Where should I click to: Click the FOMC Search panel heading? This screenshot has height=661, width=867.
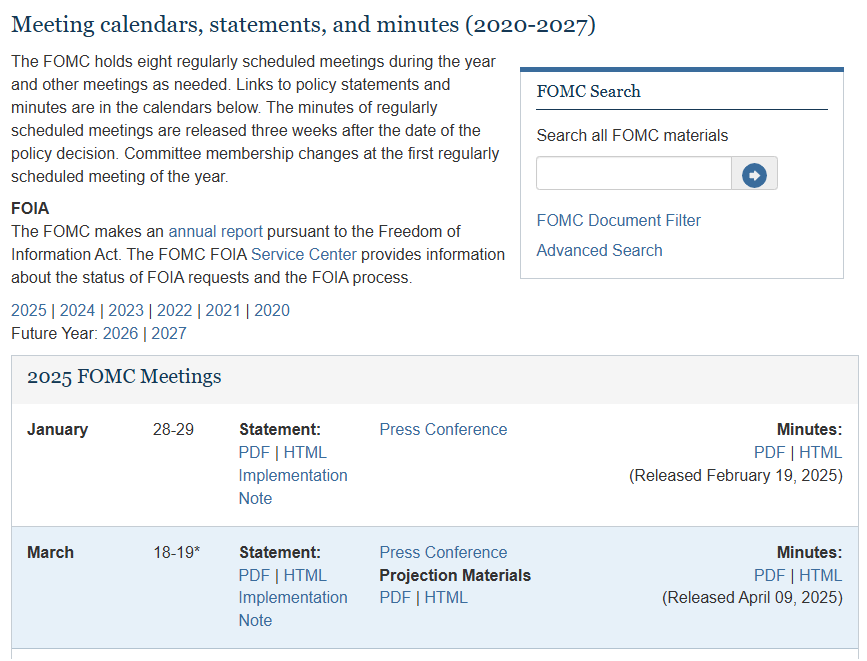pyautogui.click(x=588, y=91)
